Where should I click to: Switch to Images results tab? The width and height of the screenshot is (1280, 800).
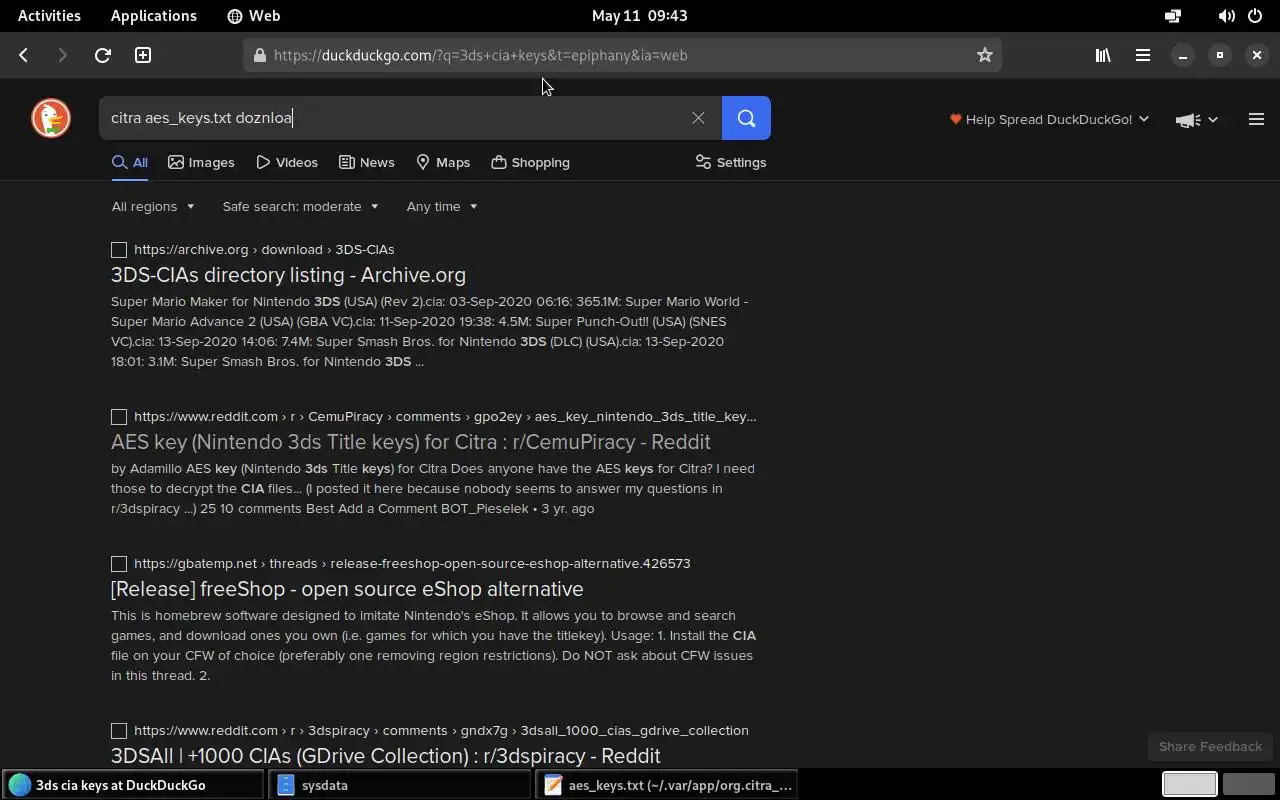click(x=201, y=162)
